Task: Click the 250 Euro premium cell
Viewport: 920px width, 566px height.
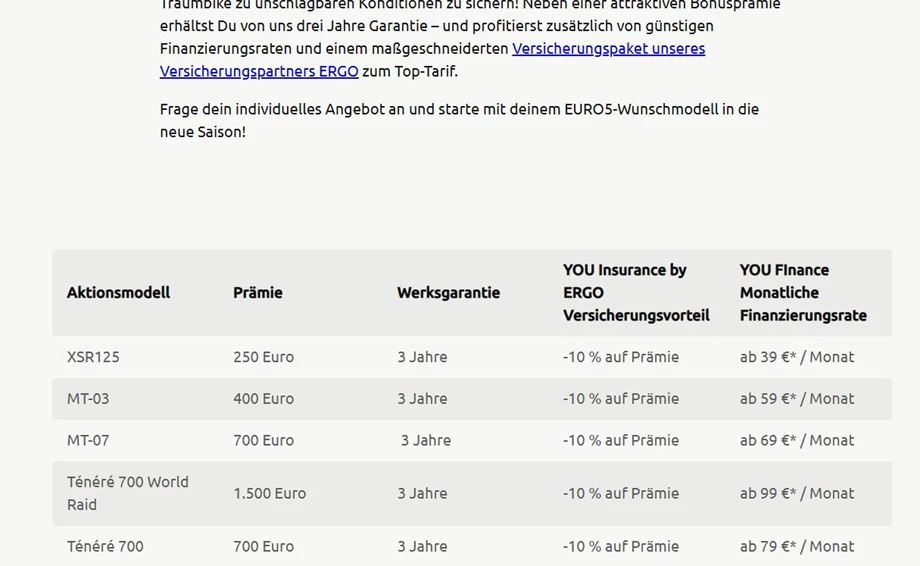Action: (x=263, y=357)
